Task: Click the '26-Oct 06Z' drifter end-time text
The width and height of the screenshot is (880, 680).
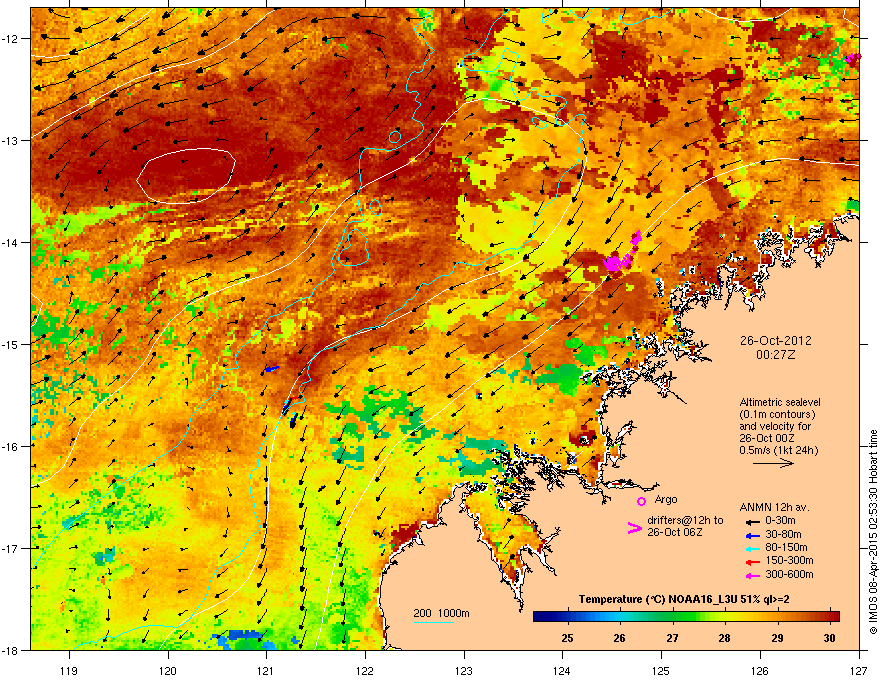Action: pos(675,532)
